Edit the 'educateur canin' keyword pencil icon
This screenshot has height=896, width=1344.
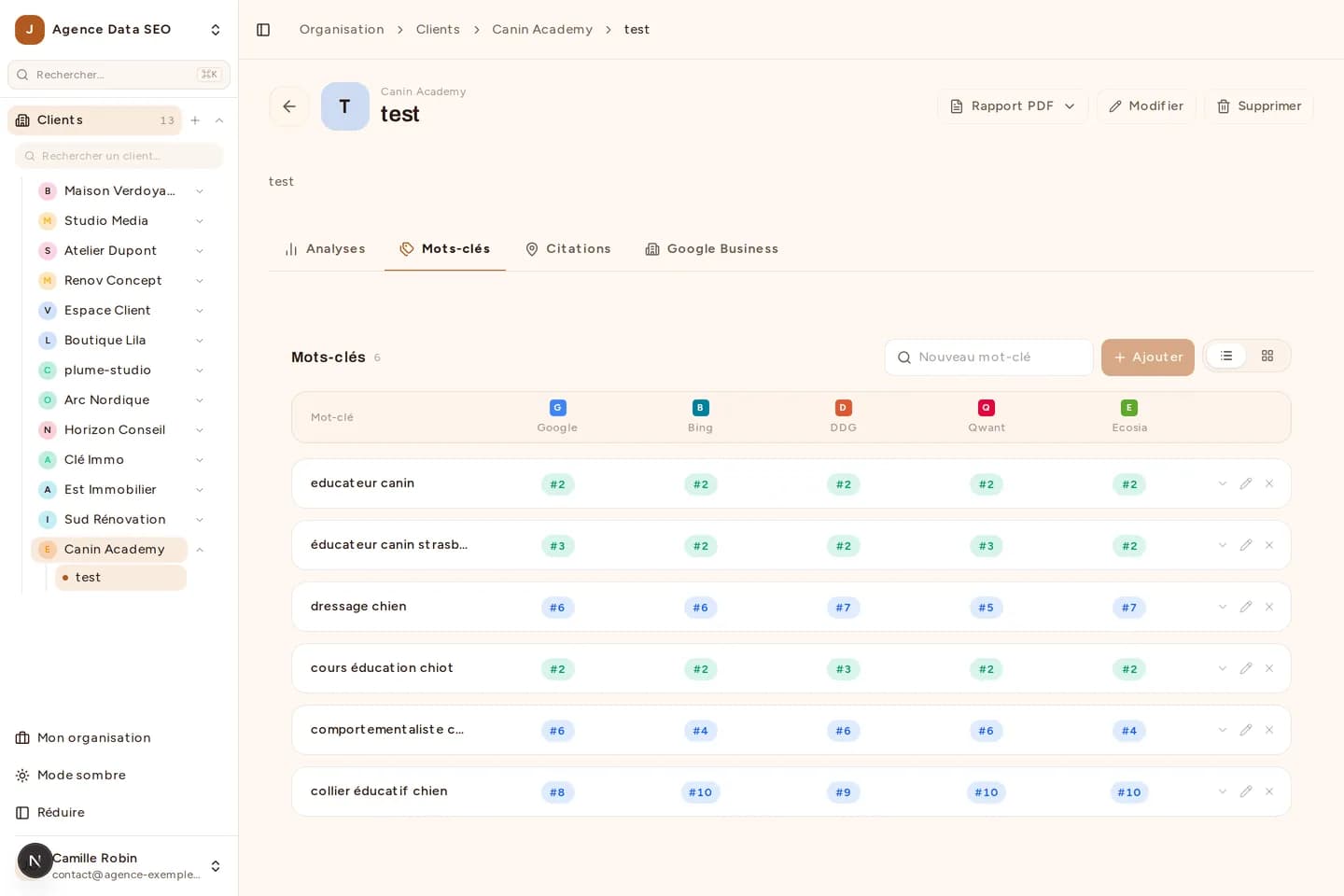(x=1245, y=483)
